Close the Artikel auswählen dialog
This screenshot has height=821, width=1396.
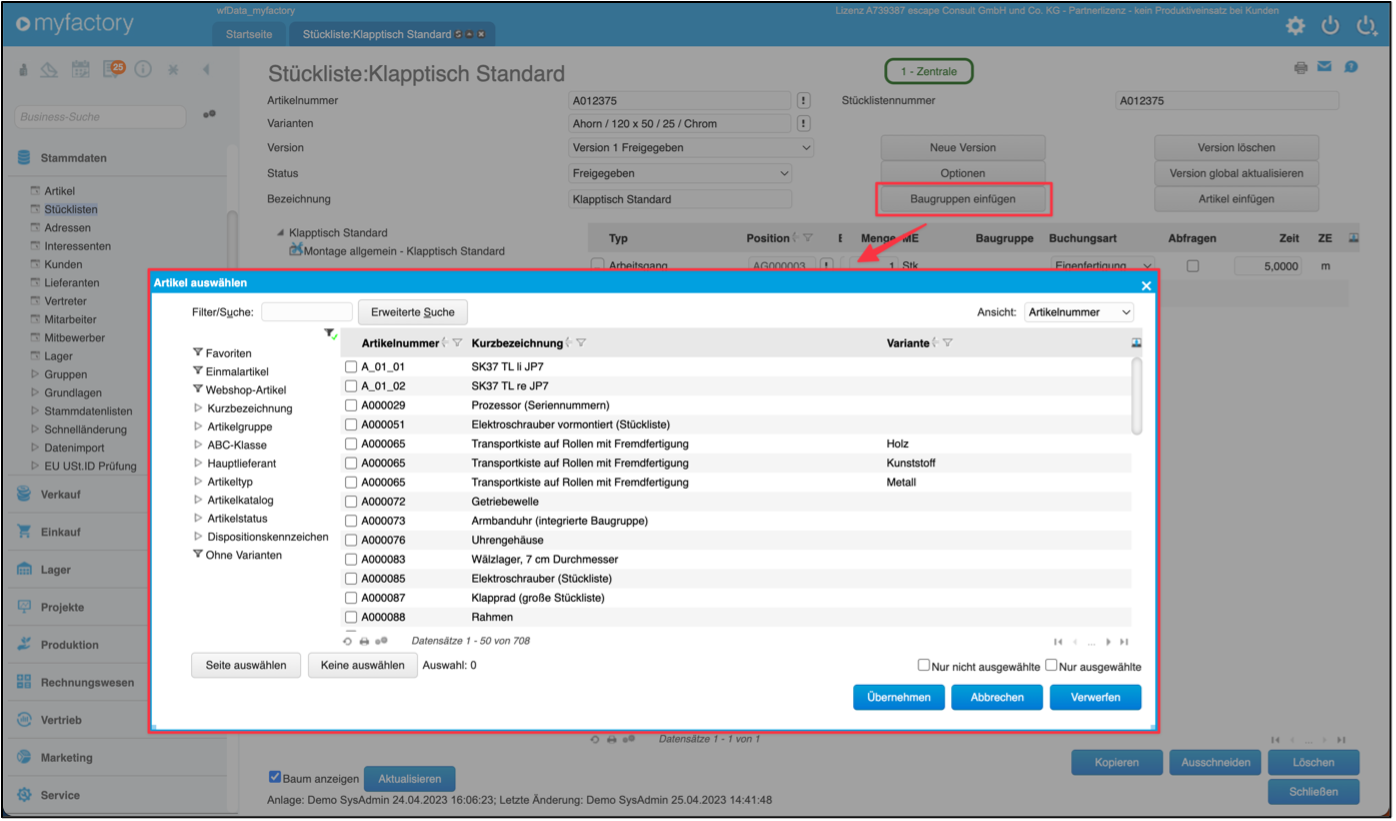[1146, 285]
